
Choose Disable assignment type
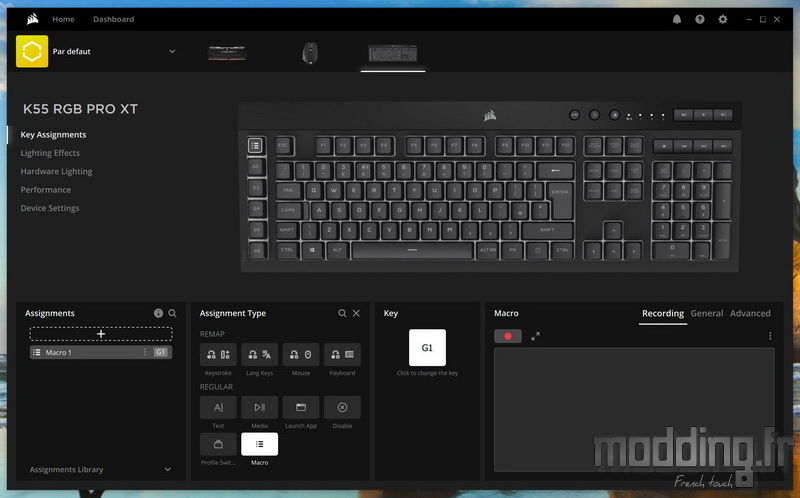[x=342, y=407]
